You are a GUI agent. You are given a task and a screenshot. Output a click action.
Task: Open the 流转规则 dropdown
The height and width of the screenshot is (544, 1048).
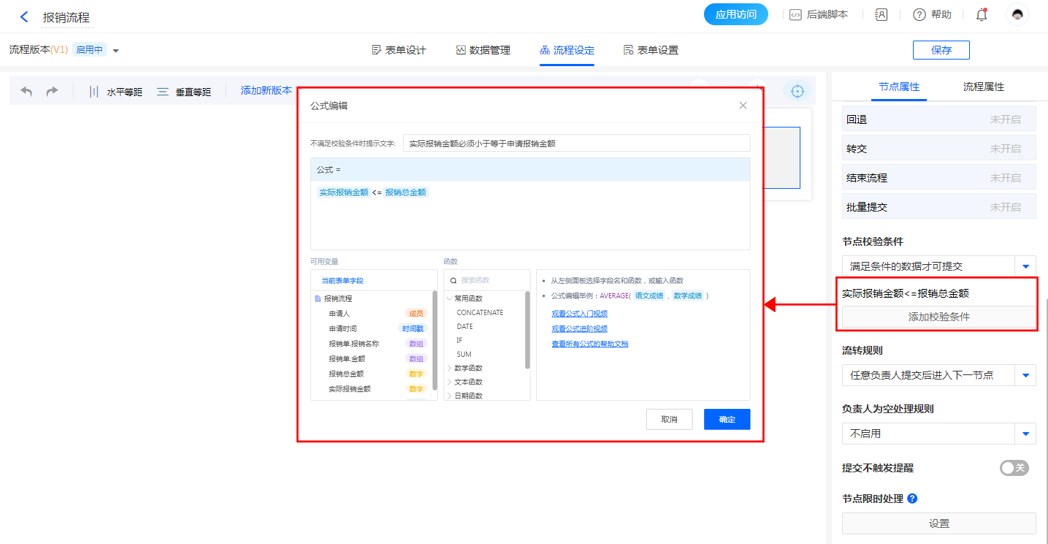[x=1025, y=376]
